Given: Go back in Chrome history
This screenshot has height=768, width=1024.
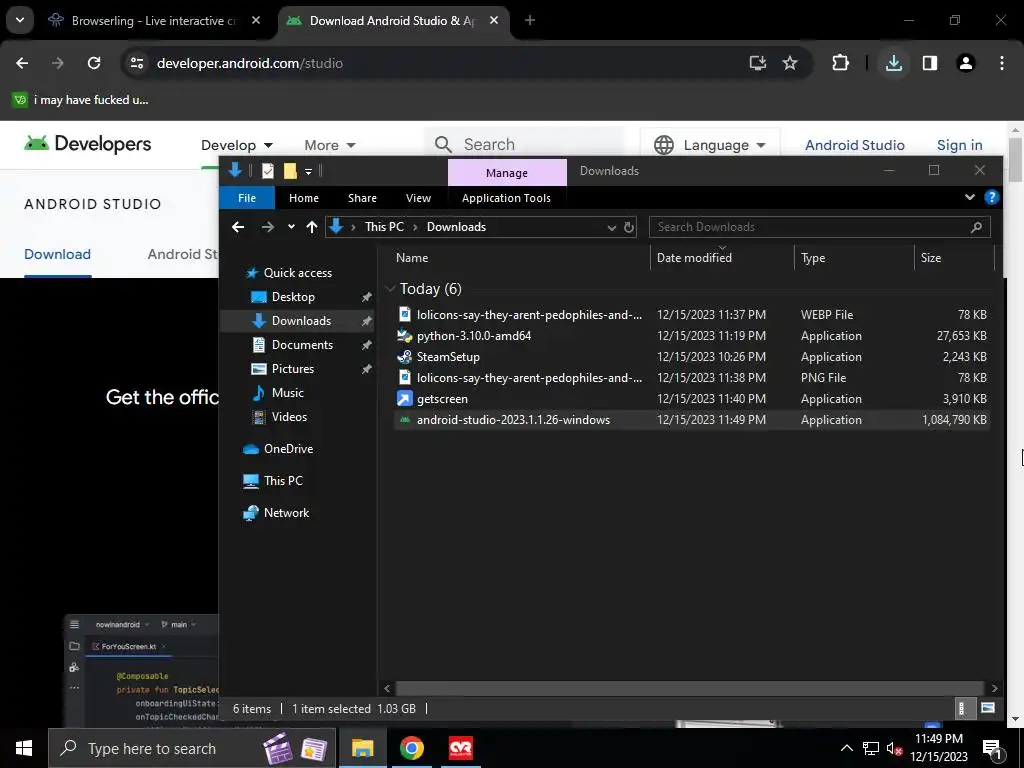Looking at the screenshot, I should (22, 63).
